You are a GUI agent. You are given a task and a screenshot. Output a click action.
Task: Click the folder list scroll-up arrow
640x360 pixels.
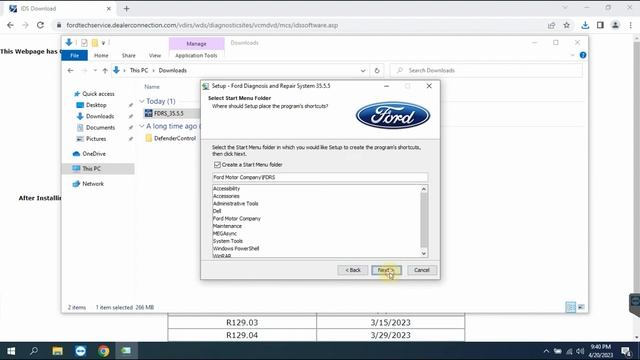[424, 189]
